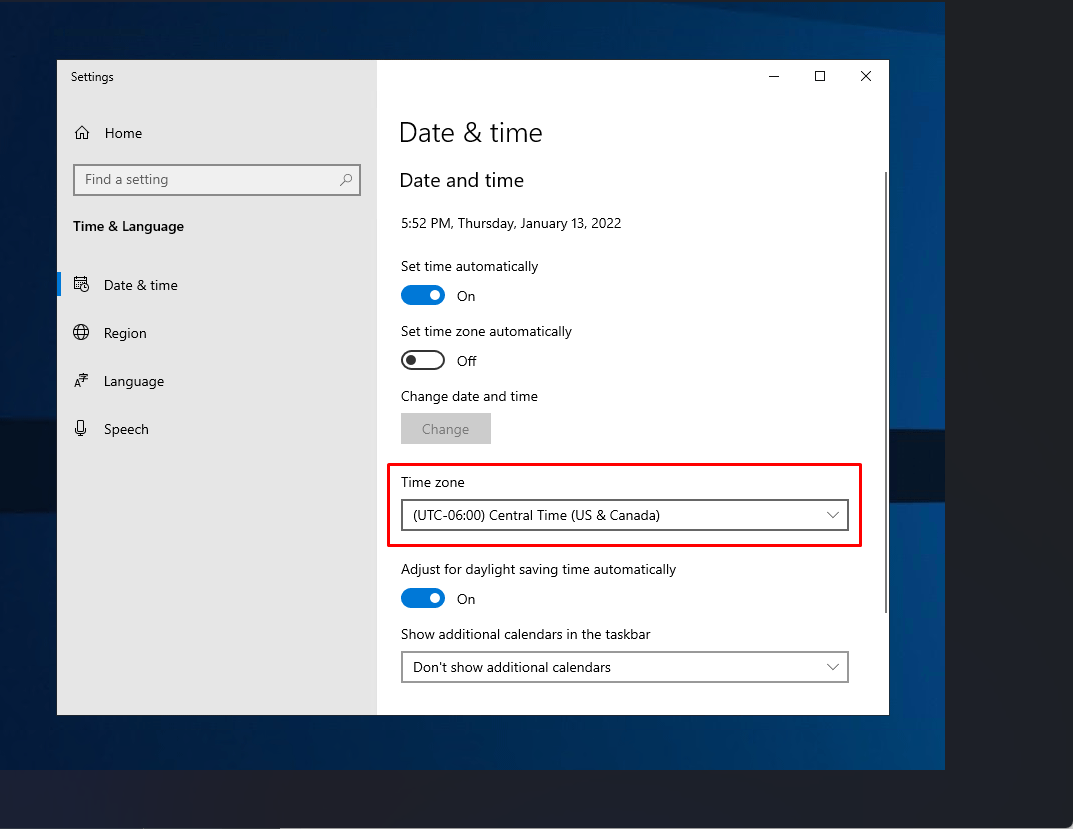Click the current date and time text
1073x829 pixels.
[x=510, y=223]
